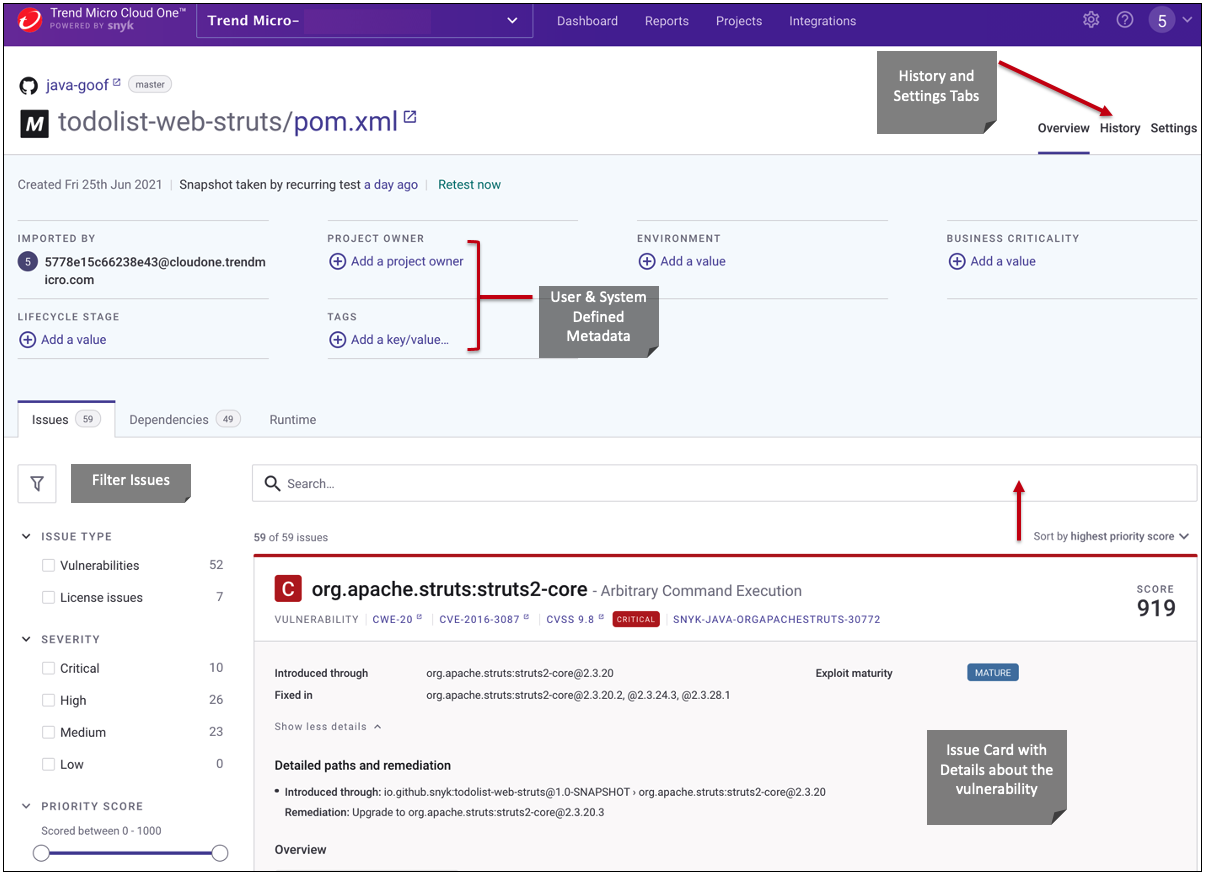1205x877 pixels.
Task: Open the account menu chevron beside avatar
Action: click(1187, 20)
